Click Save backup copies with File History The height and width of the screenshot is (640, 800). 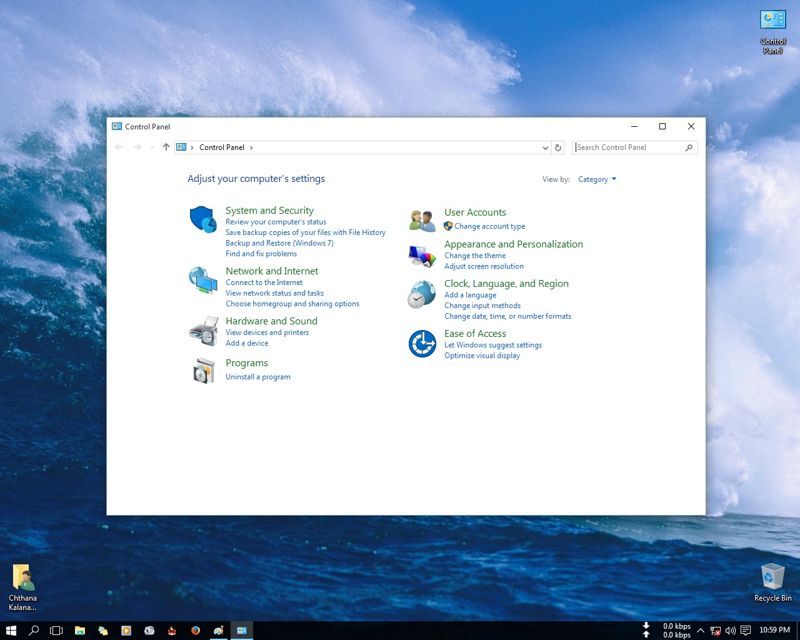click(x=305, y=233)
